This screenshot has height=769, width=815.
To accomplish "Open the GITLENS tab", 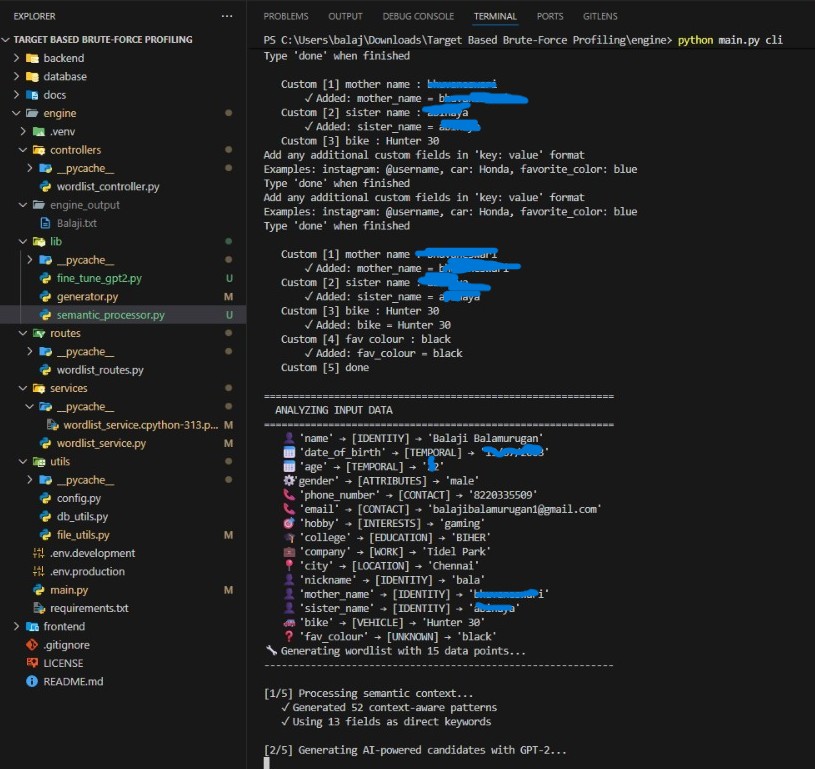I will (600, 16).
